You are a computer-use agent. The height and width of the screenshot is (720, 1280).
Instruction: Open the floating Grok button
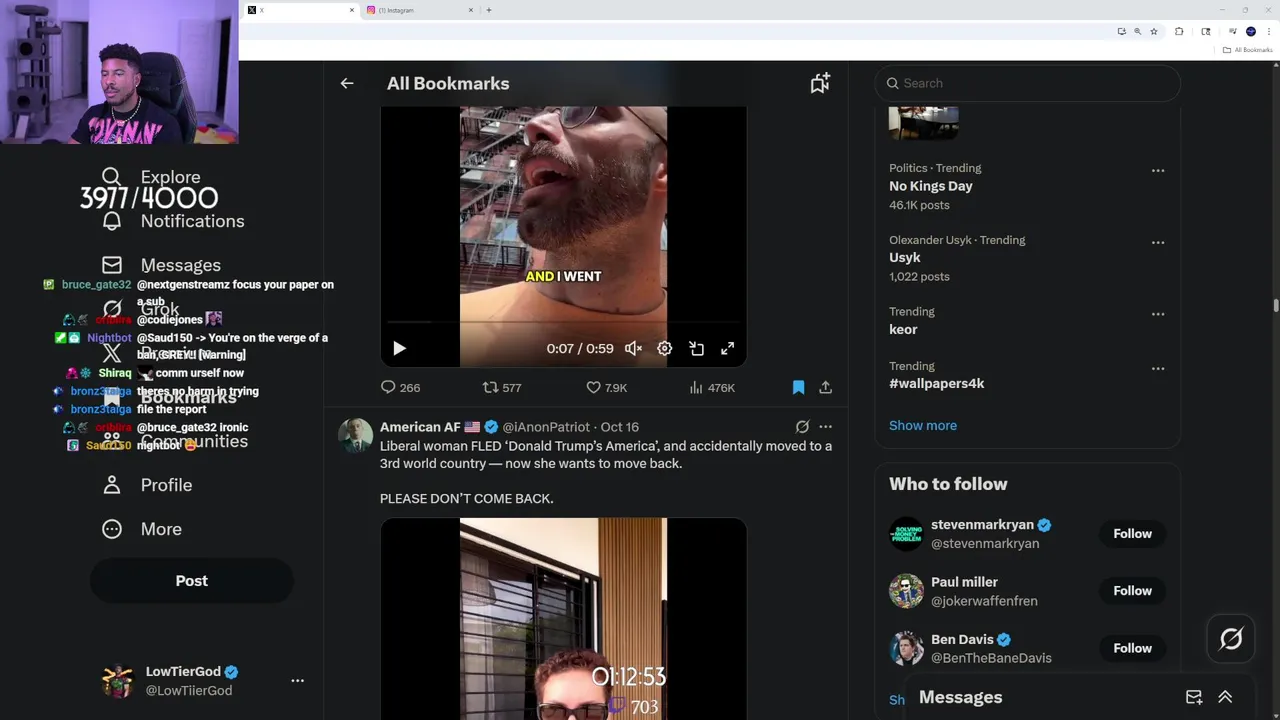1231,639
